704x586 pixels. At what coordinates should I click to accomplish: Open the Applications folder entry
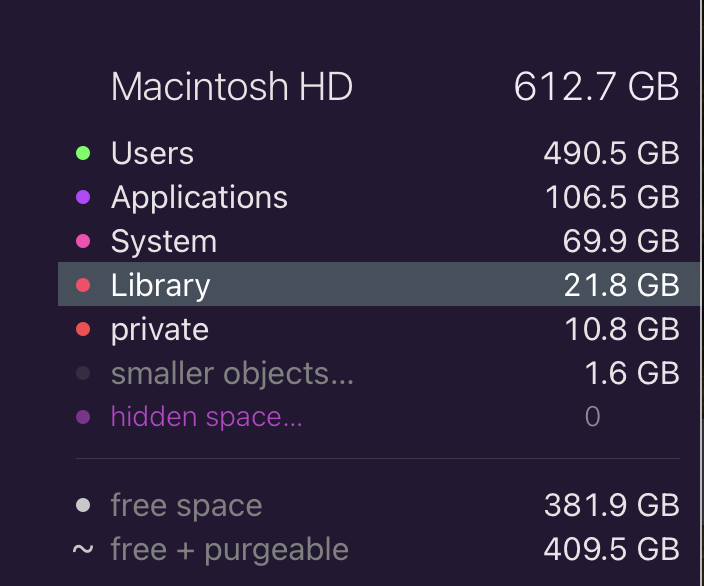tap(199, 198)
